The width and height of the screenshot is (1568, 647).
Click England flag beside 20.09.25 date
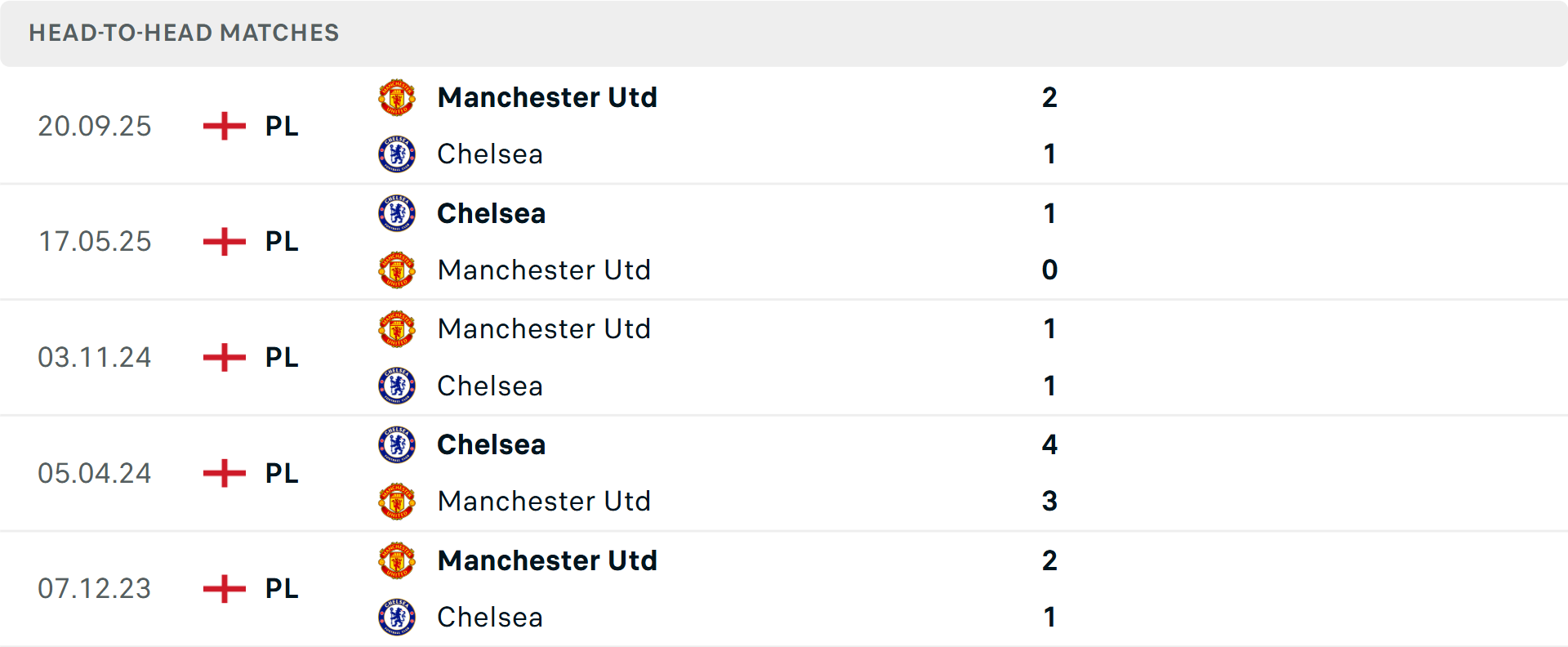(x=225, y=127)
